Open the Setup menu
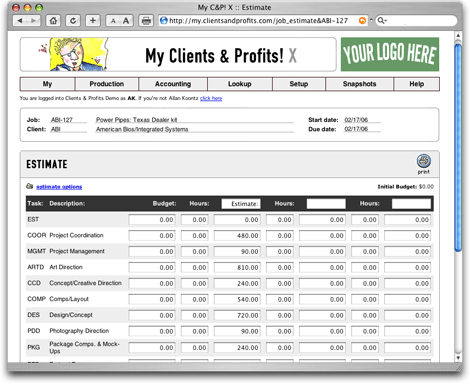The width and height of the screenshot is (470, 384). pyautogui.click(x=299, y=84)
